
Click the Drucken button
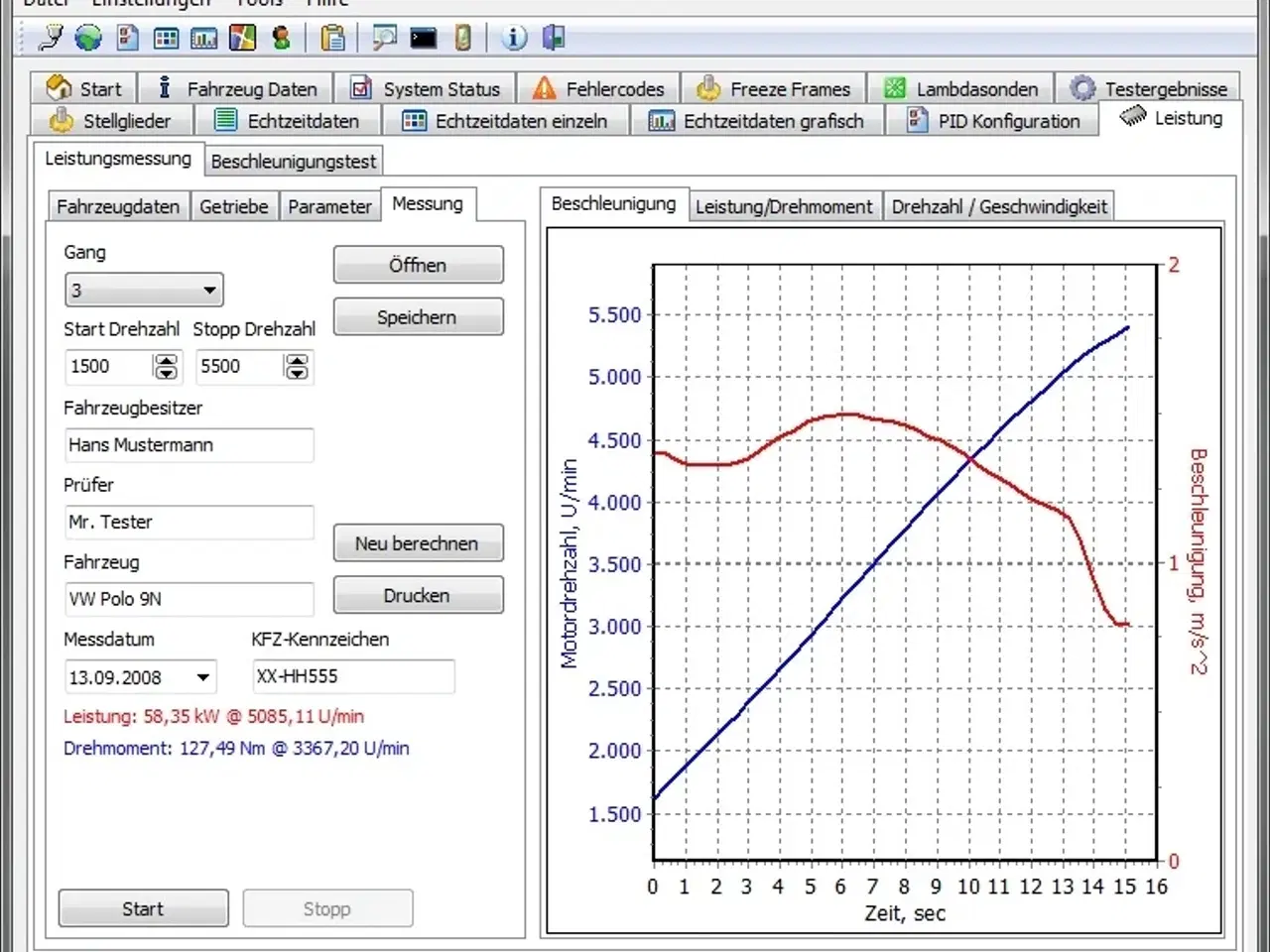[418, 595]
